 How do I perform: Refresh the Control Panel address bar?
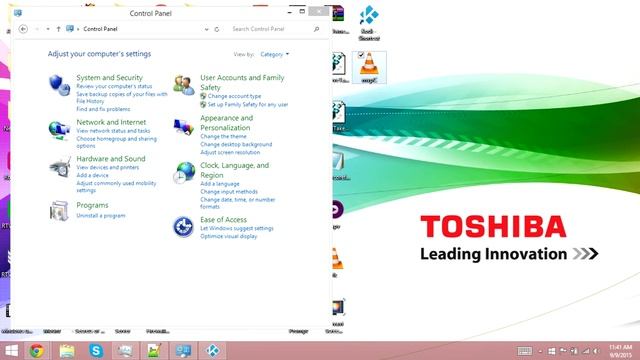(217, 29)
